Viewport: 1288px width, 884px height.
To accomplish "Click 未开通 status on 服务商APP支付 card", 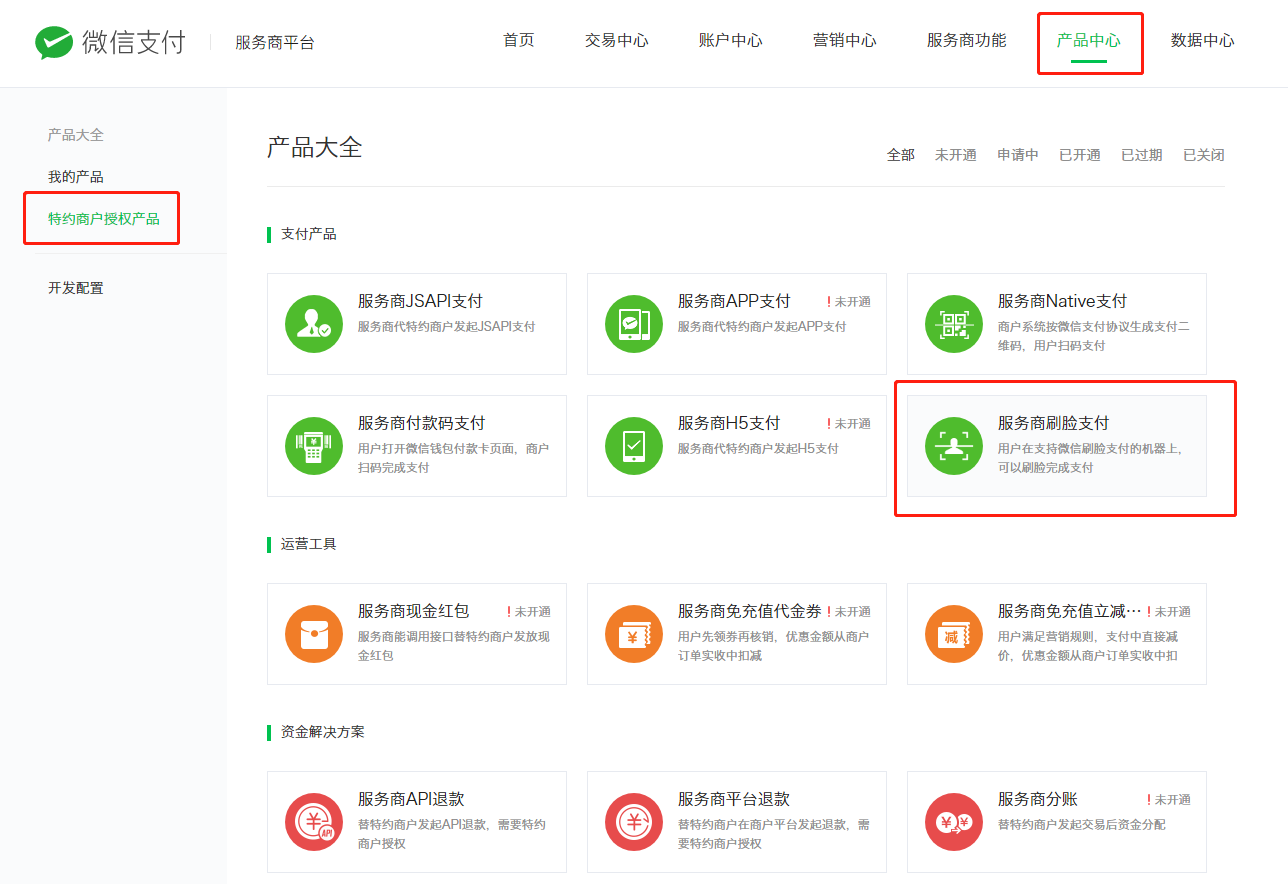I will pos(849,302).
